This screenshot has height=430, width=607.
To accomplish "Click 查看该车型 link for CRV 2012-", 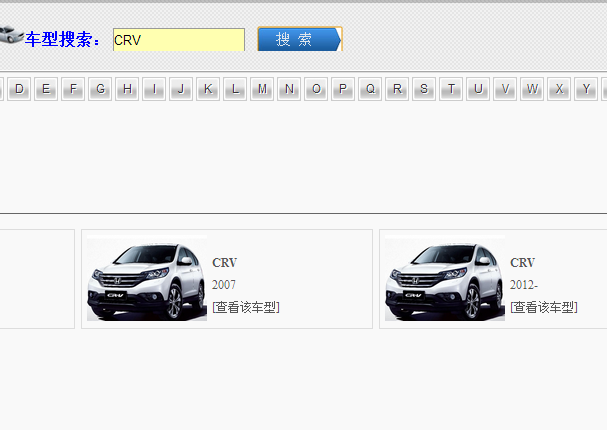I will click(x=544, y=307).
